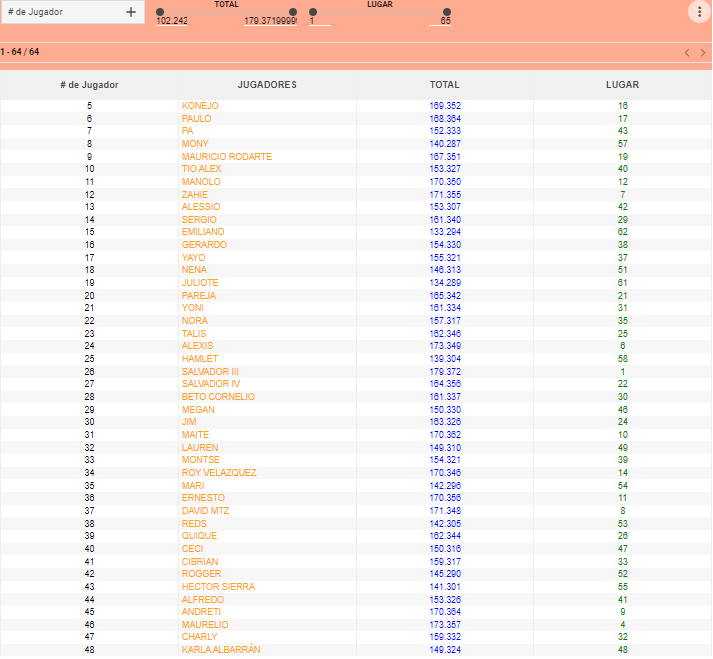Sort by TOTAL column header
The width and height of the screenshot is (713, 659).
point(445,85)
